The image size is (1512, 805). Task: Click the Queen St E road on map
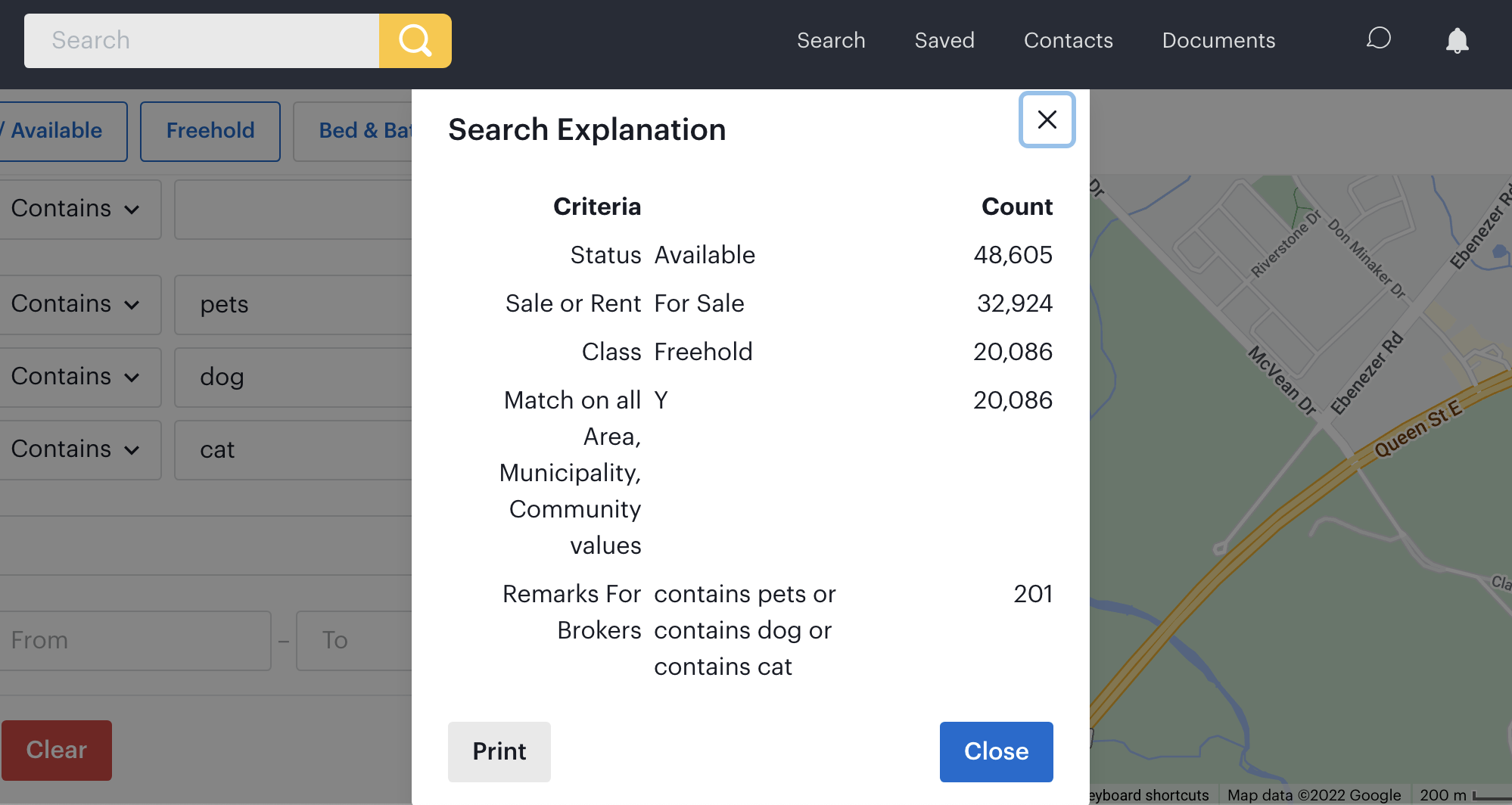tap(1417, 429)
